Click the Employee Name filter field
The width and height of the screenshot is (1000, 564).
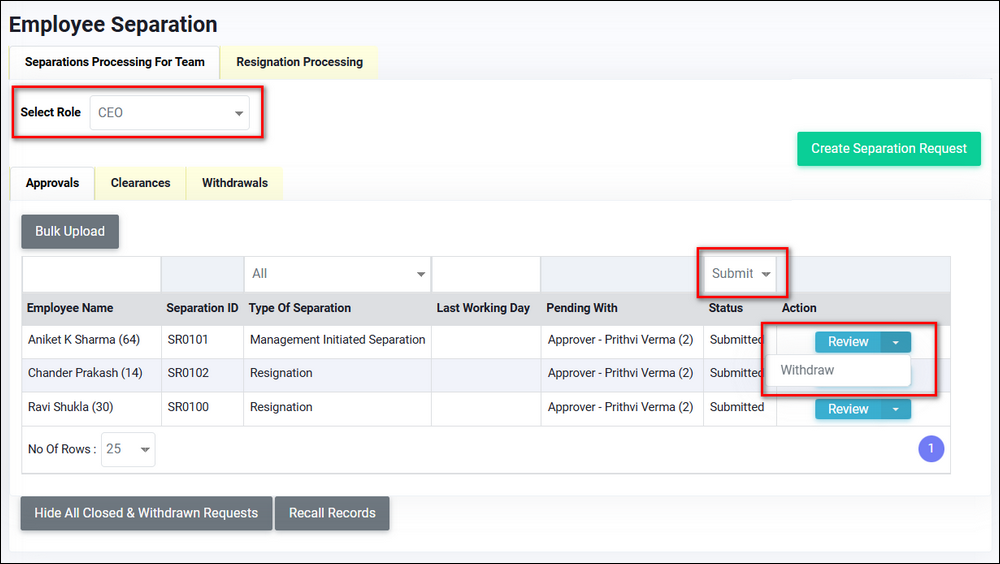pos(91,274)
